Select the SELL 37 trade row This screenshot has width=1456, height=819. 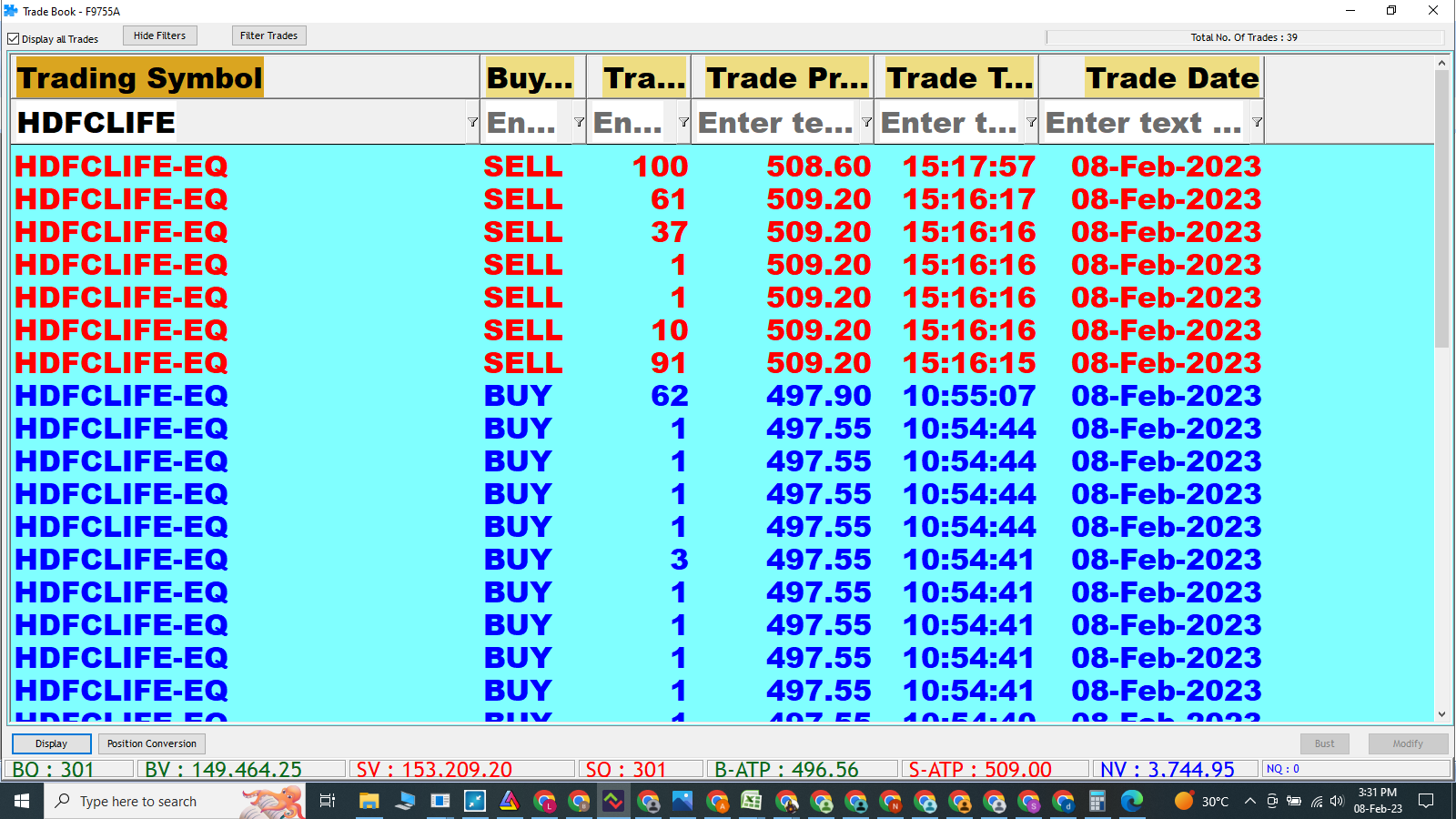638,232
